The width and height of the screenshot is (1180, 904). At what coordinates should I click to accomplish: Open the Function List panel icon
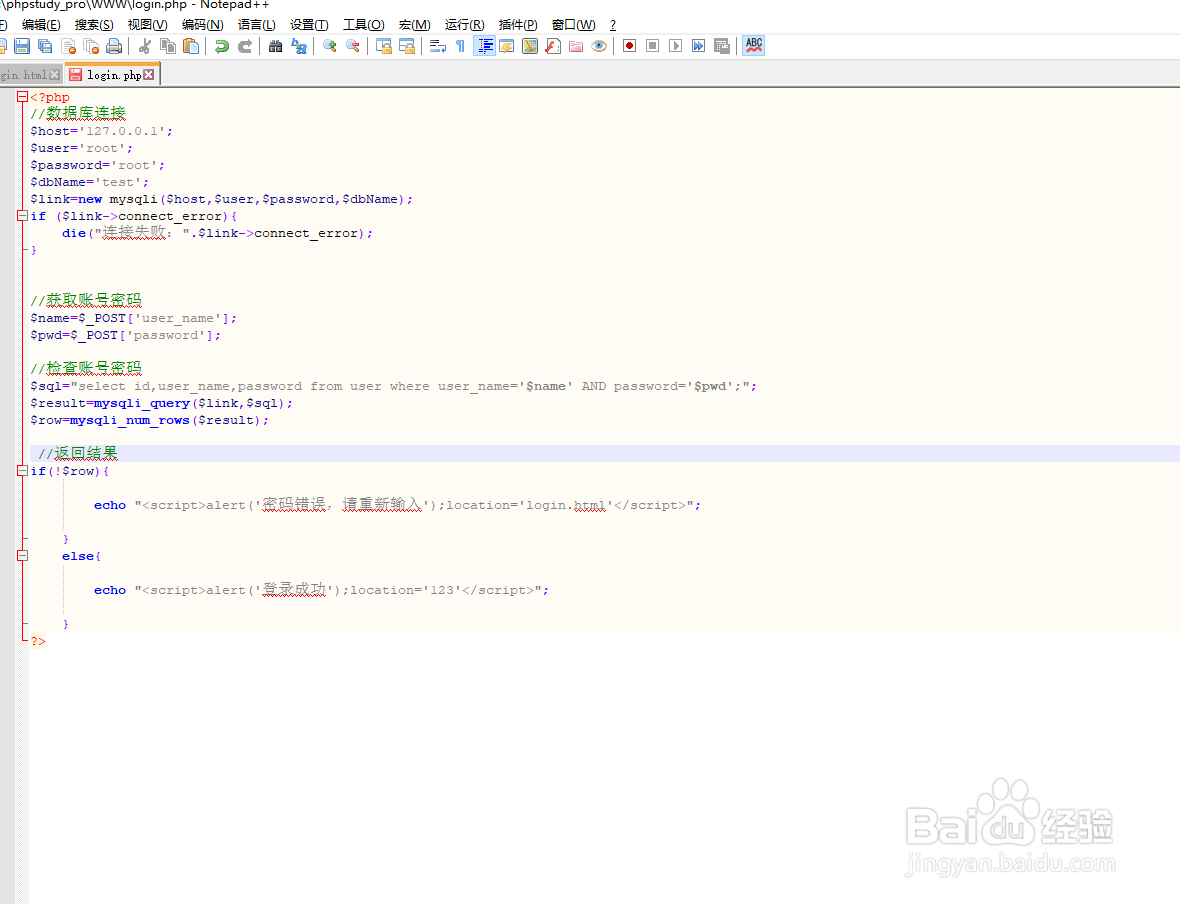553,46
